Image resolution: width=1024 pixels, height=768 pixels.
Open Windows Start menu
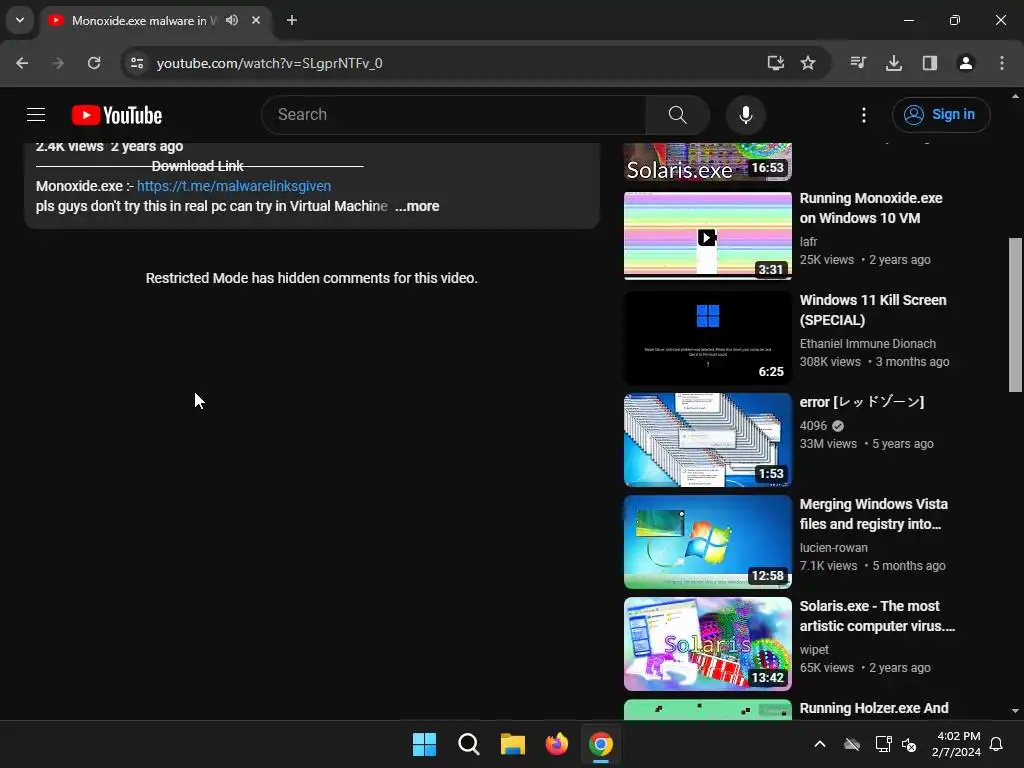click(x=424, y=744)
